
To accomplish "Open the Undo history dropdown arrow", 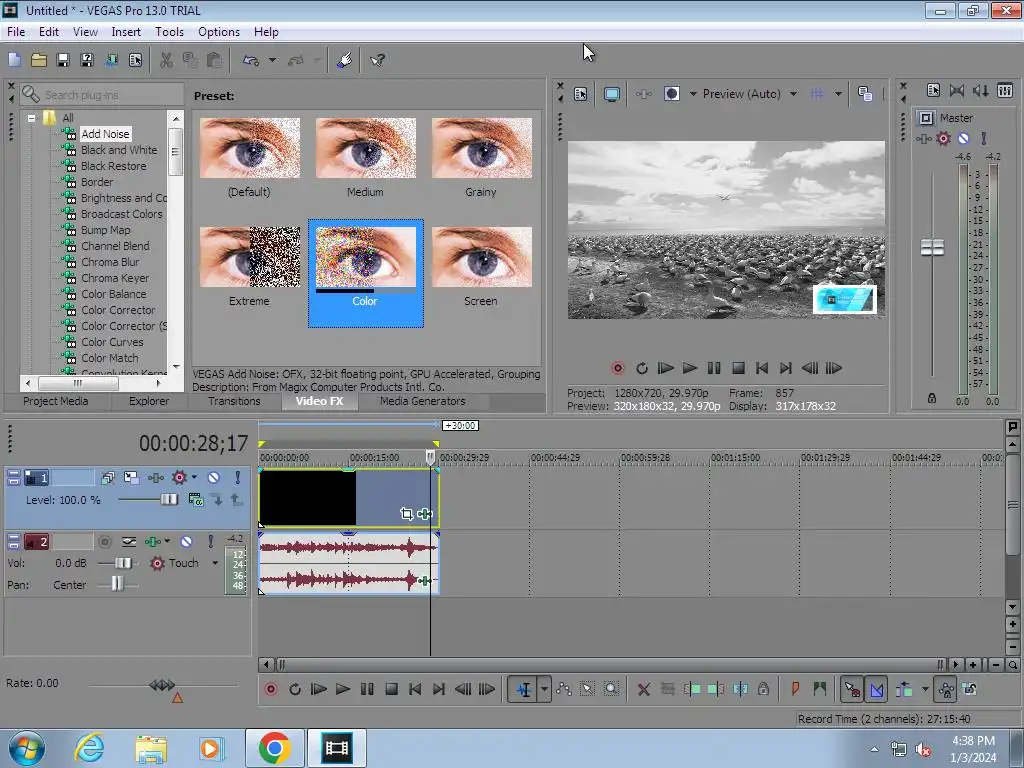I will (272, 60).
